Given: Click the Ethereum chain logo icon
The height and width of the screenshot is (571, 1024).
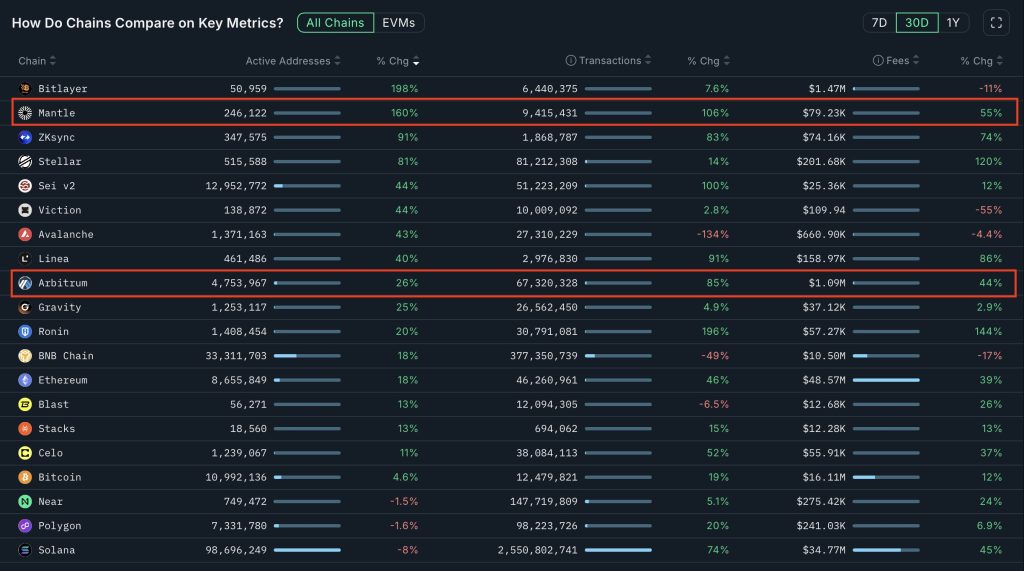Looking at the screenshot, I should click(x=25, y=380).
